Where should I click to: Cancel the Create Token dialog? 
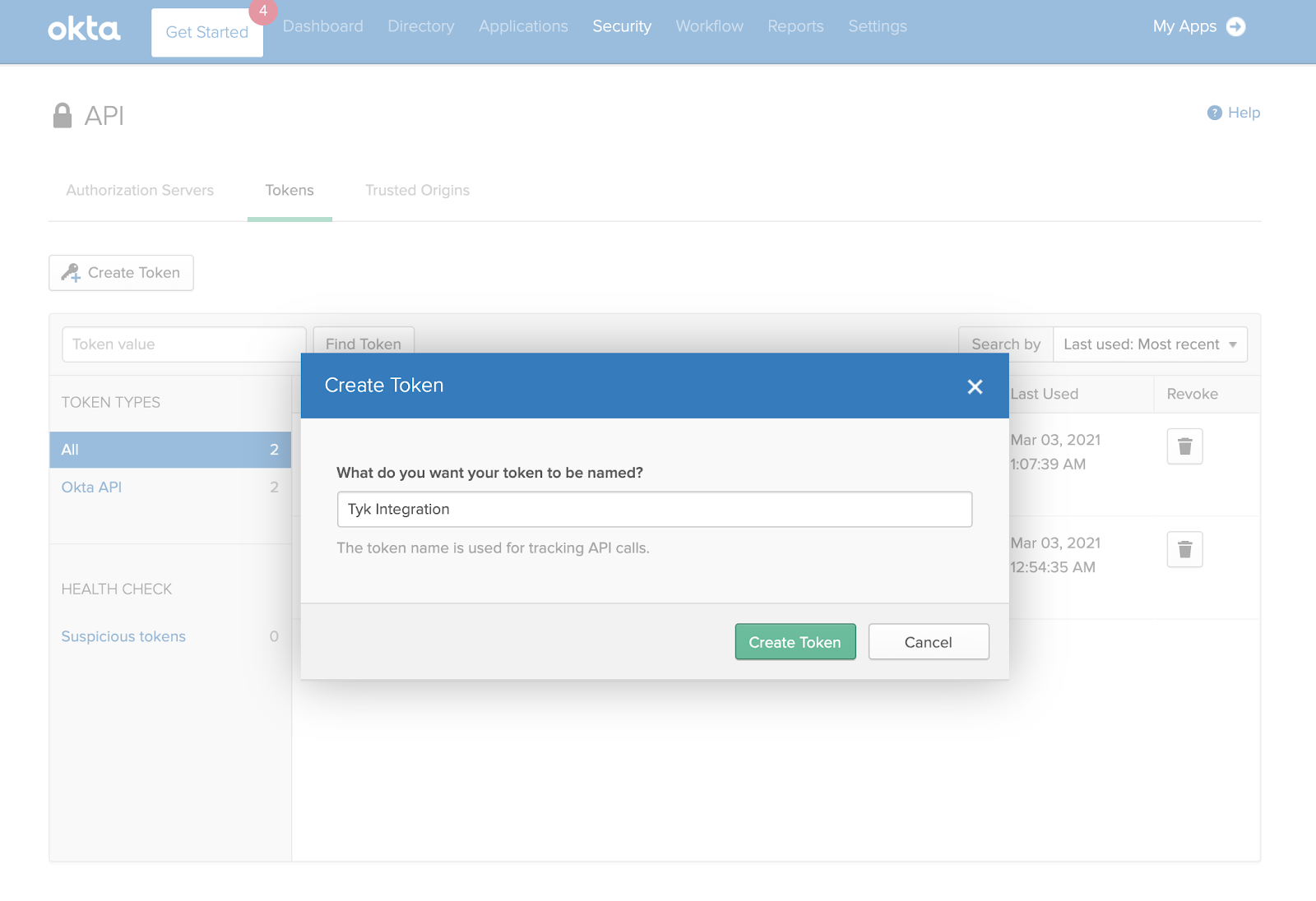[x=928, y=642]
